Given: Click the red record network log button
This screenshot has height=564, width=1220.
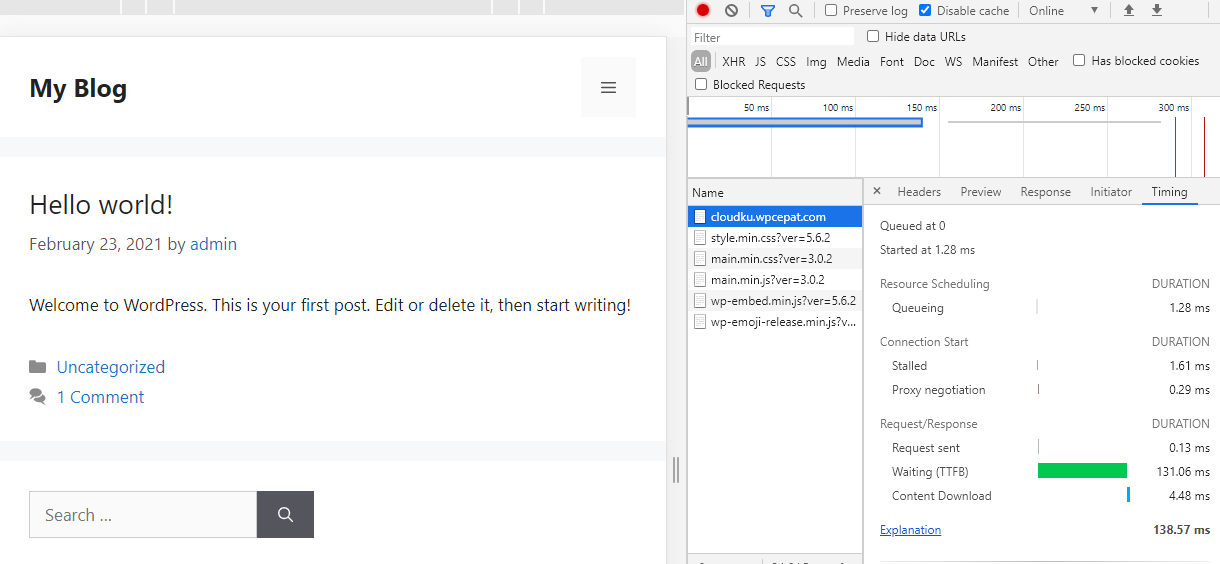Looking at the screenshot, I should click(x=703, y=10).
